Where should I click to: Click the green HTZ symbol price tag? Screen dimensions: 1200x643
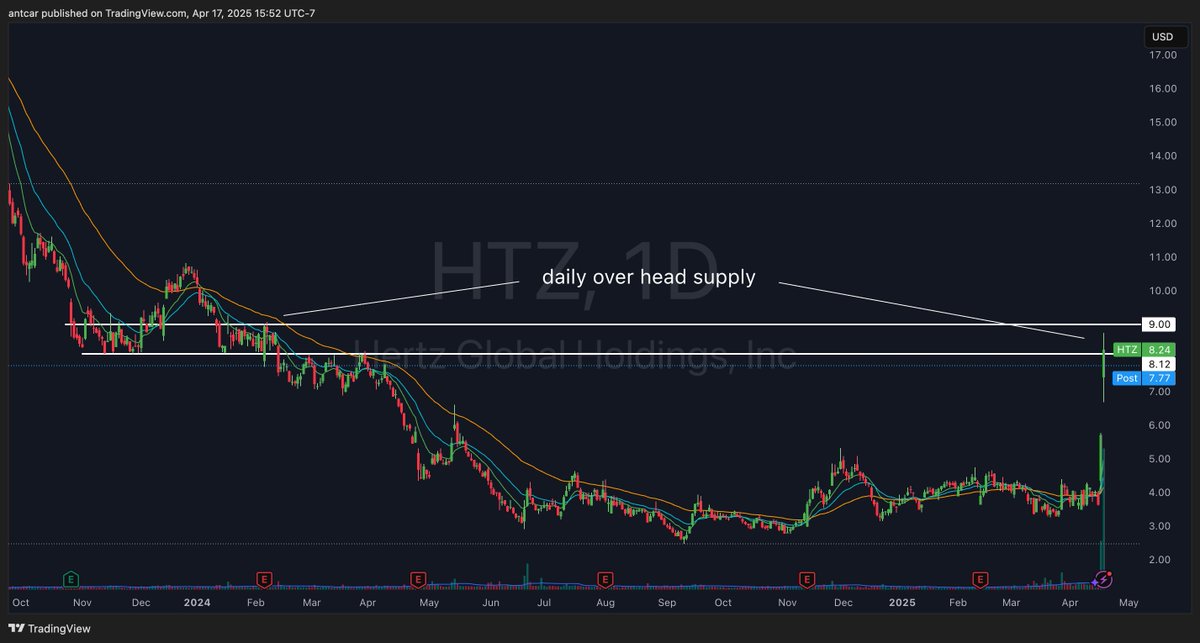point(1127,349)
